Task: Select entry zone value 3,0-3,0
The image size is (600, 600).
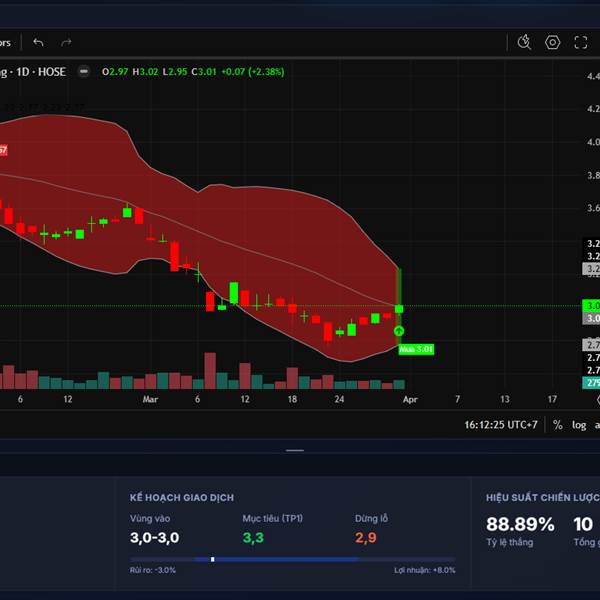Action: click(x=155, y=538)
